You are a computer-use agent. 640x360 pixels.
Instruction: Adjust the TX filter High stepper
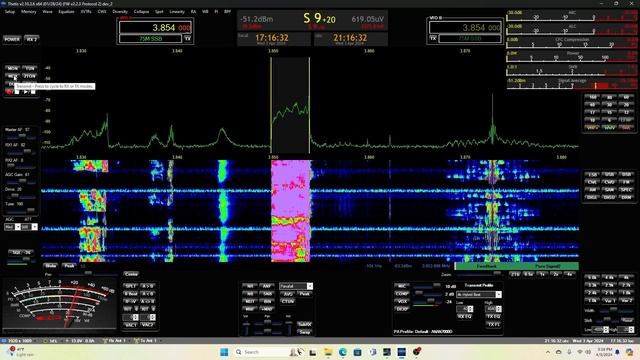[493, 309]
